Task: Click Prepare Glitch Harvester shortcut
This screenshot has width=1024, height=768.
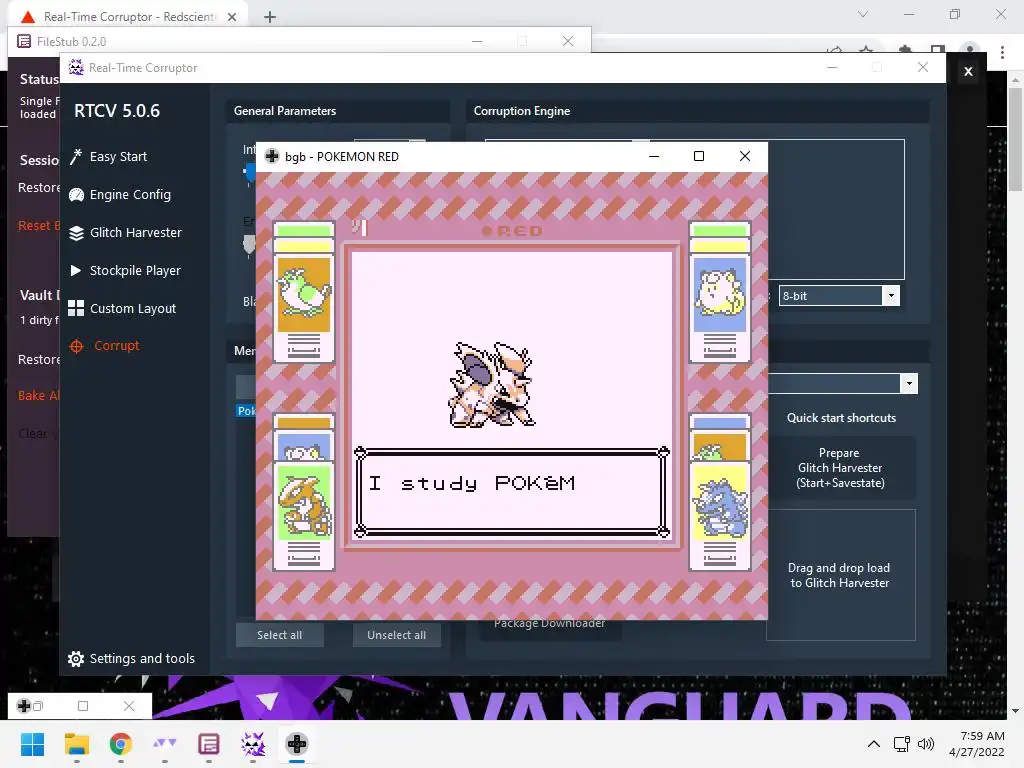Action: tap(840, 468)
